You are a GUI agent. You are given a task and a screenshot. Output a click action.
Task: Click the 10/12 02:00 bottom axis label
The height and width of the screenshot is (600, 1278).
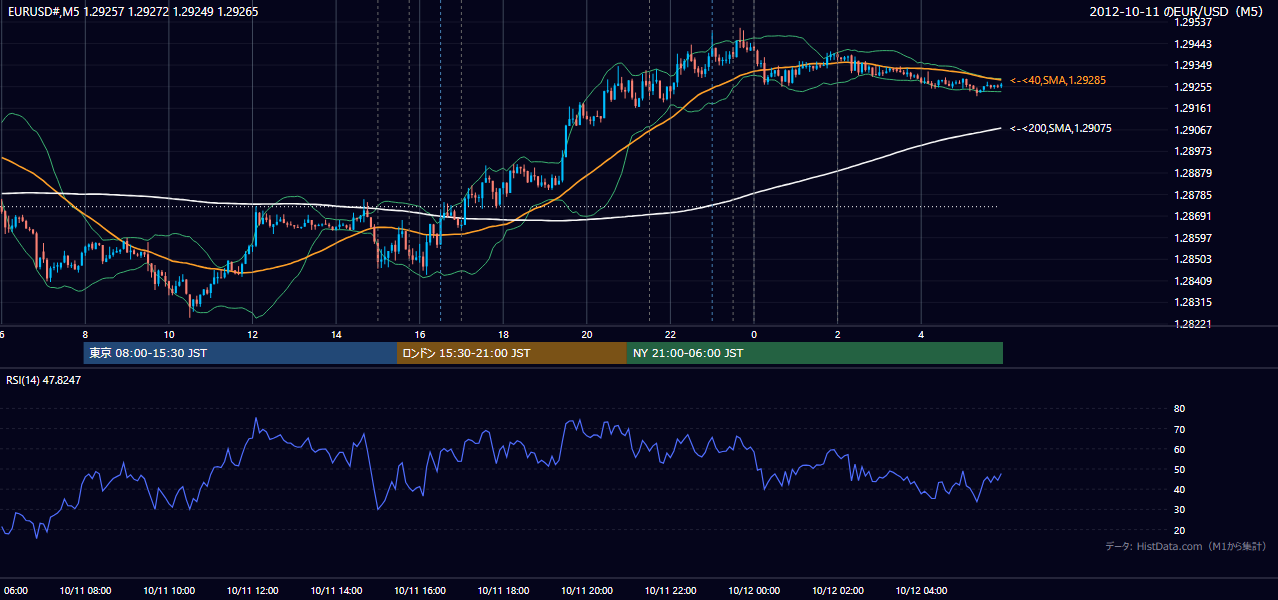pyautogui.click(x=838, y=591)
